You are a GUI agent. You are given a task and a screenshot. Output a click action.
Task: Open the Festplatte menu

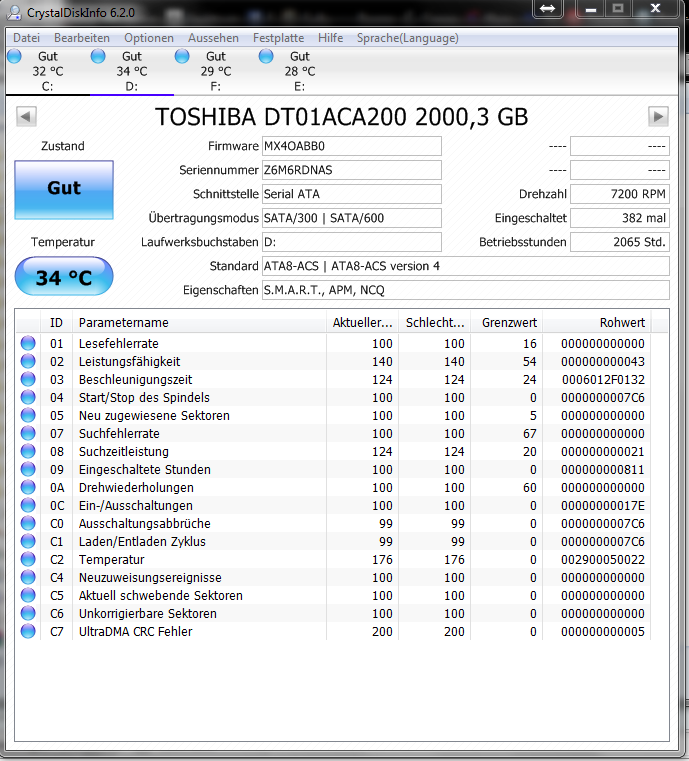pos(278,38)
